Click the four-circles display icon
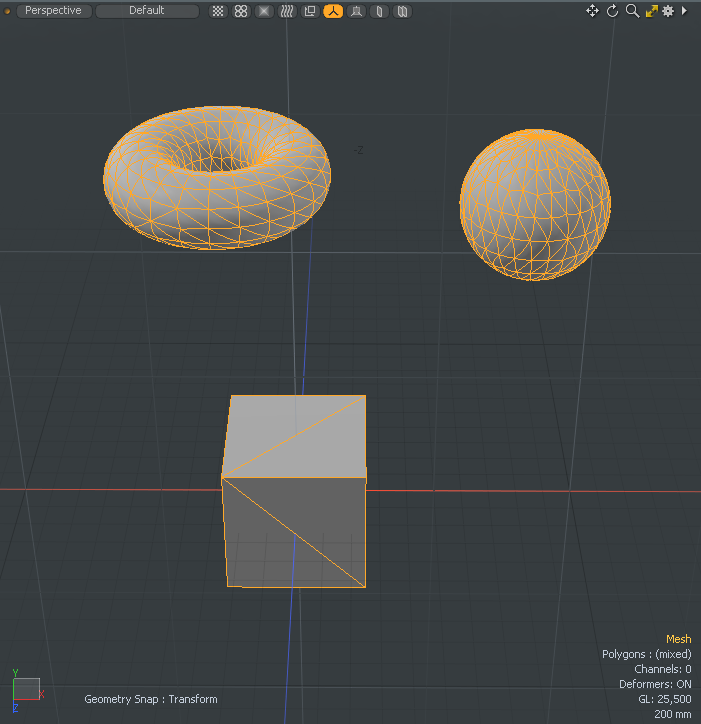 [241, 11]
